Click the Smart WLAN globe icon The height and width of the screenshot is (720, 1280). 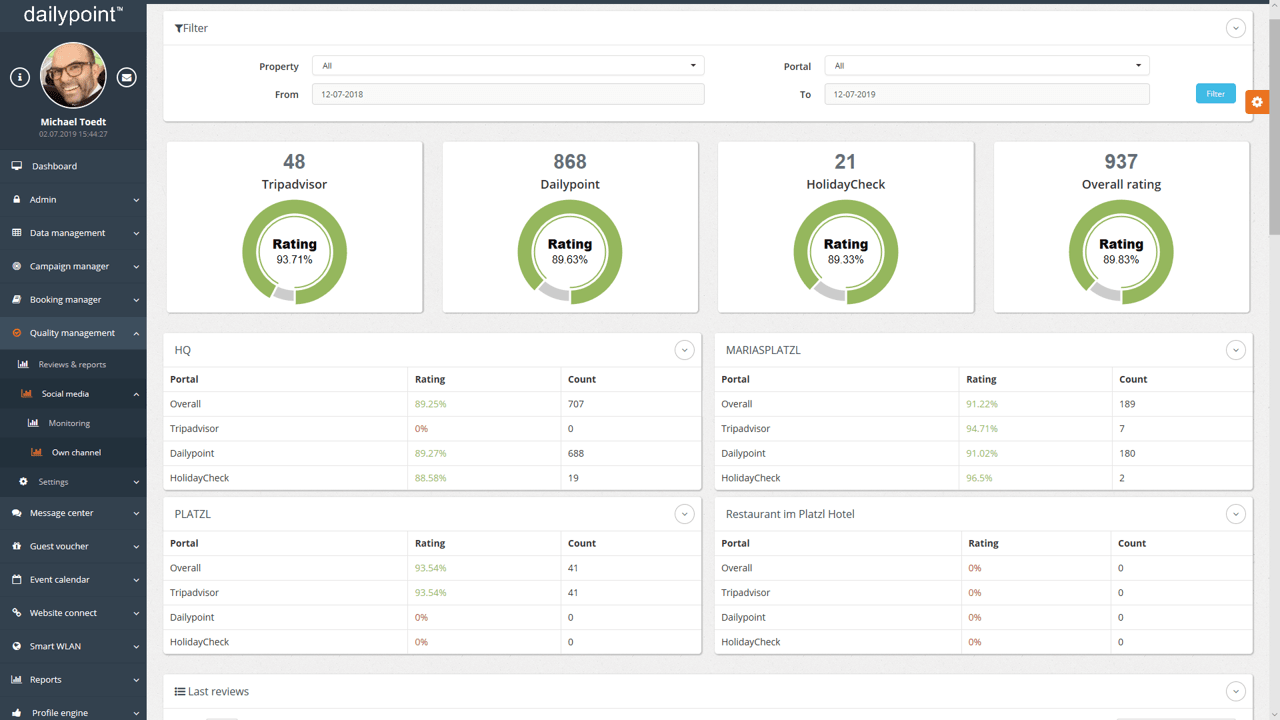[14, 645]
